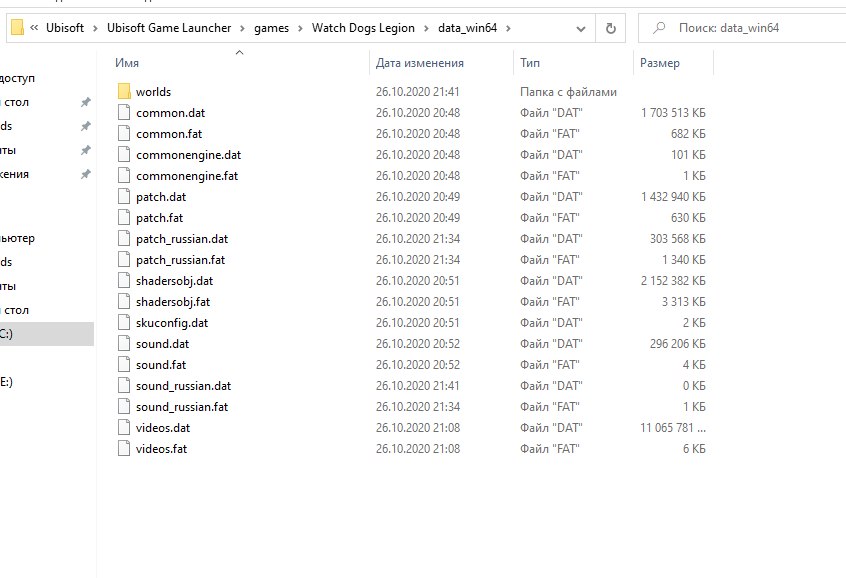Viewport: 846px width, 578px height.
Task: Click the videos.fat file icon
Action: [x=124, y=449]
